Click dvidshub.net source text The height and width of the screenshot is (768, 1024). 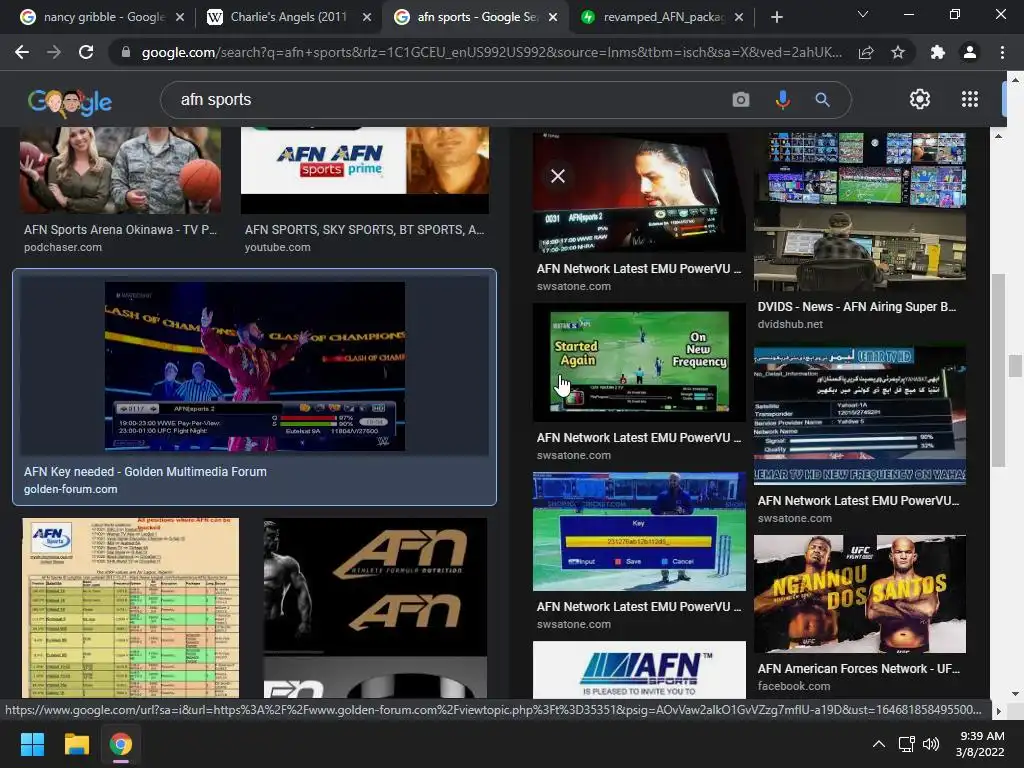(790, 324)
